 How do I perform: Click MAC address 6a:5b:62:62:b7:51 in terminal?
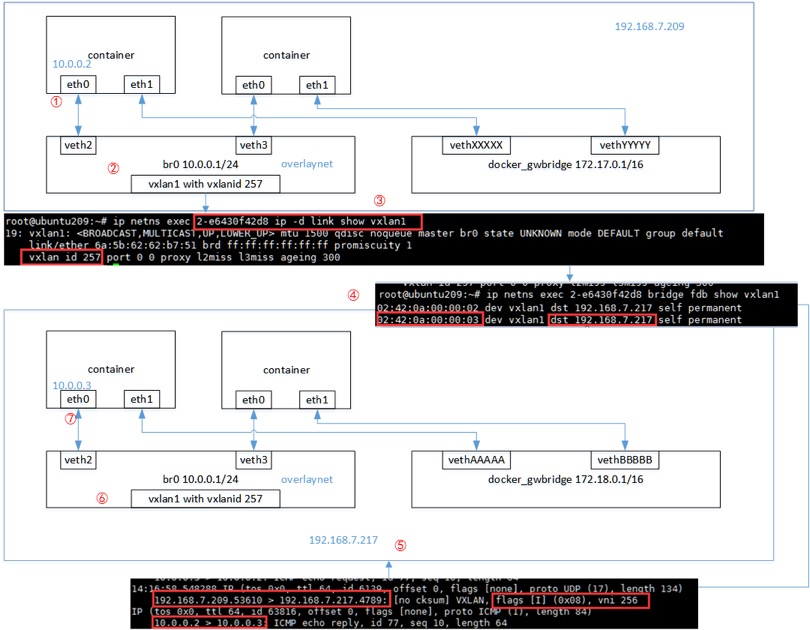coord(146,245)
